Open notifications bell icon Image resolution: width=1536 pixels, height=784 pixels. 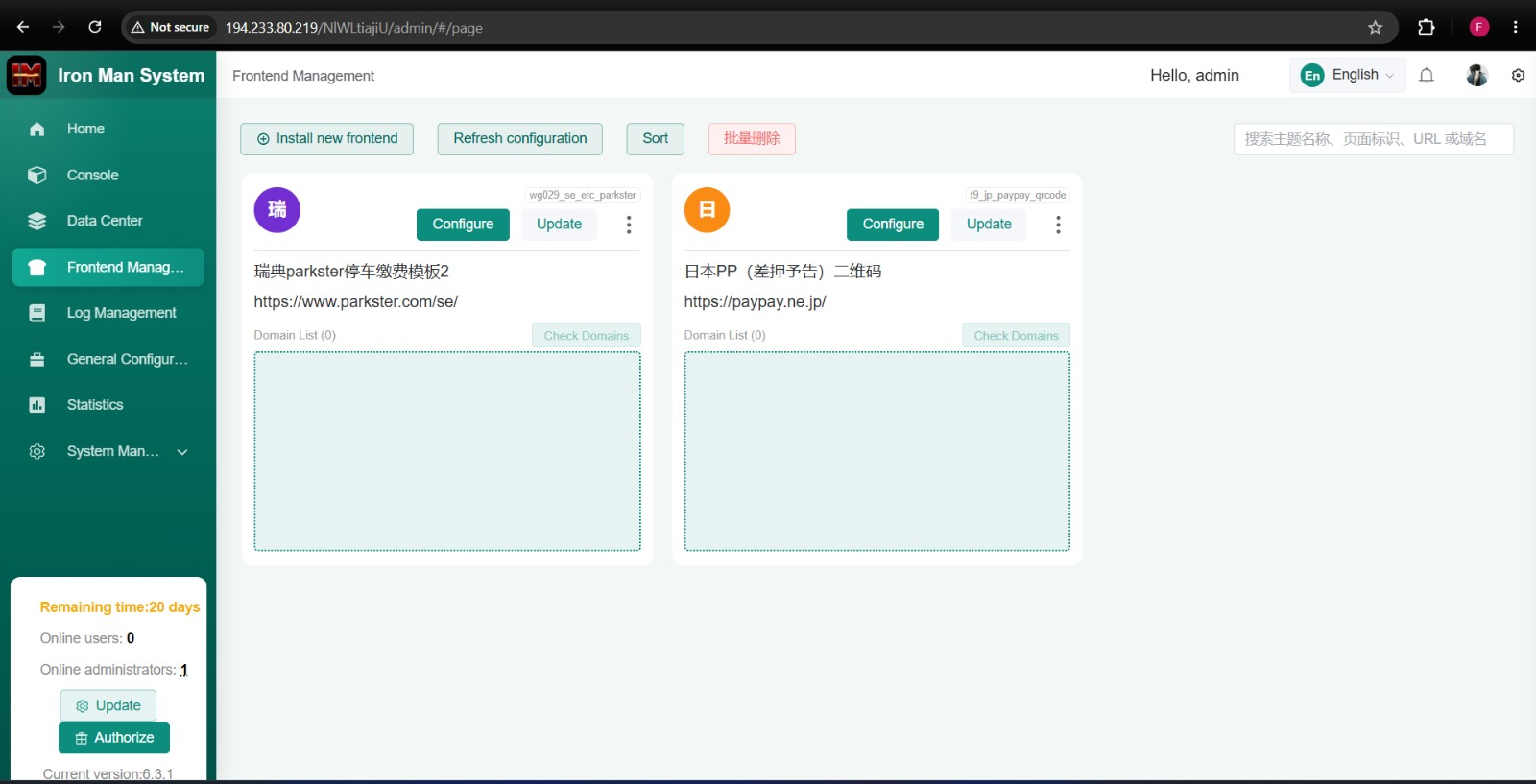(x=1427, y=76)
